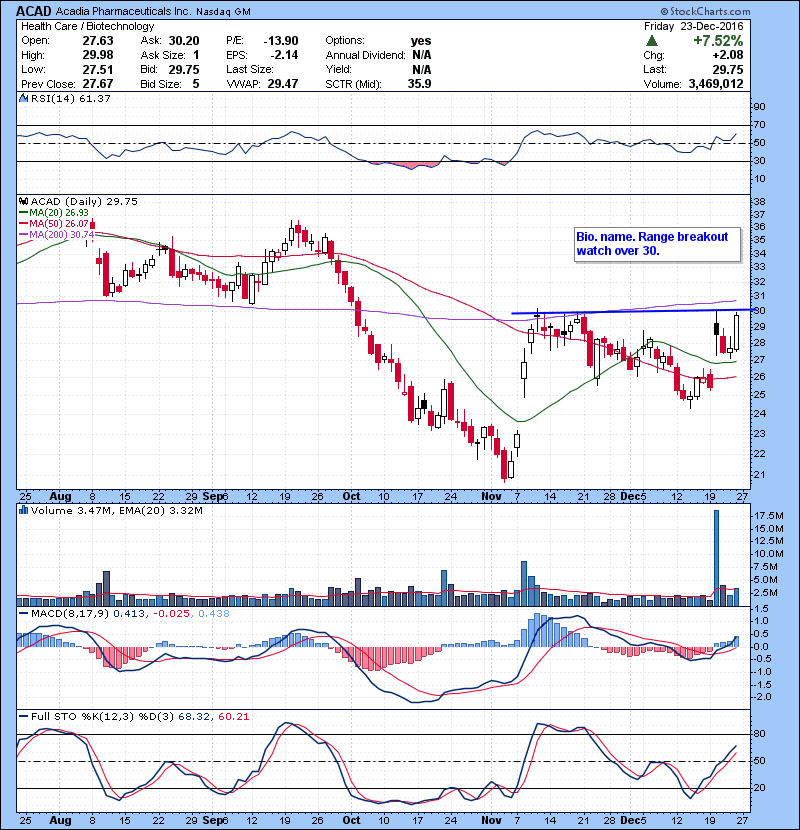Click the ACAD ticker symbol title
Screen dimensions: 800x830
point(34,11)
